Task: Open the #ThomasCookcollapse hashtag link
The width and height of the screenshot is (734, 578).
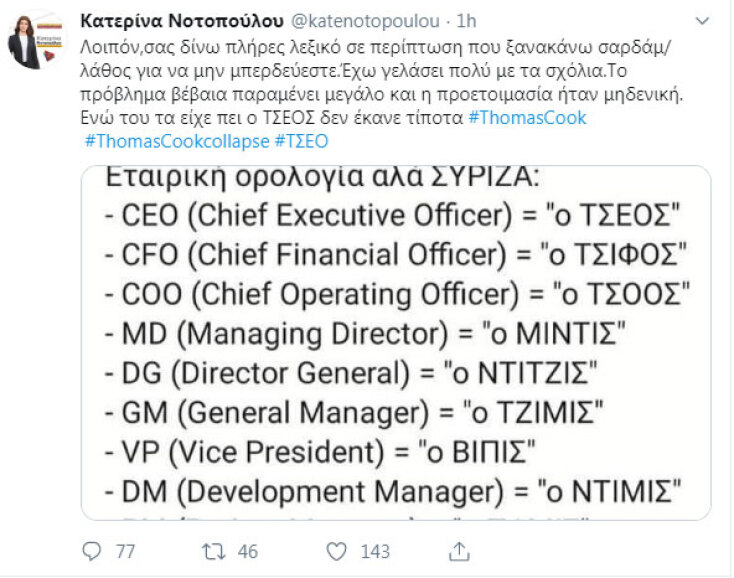Action: pyautogui.click(x=176, y=141)
